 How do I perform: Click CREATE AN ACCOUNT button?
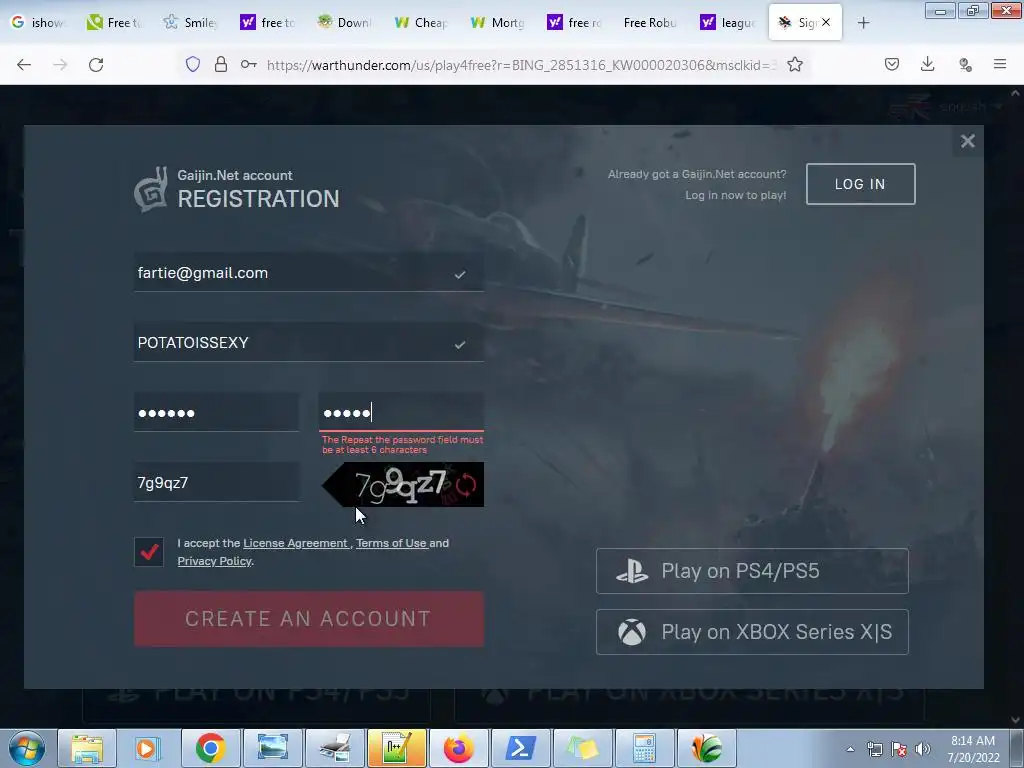pyautogui.click(x=309, y=619)
